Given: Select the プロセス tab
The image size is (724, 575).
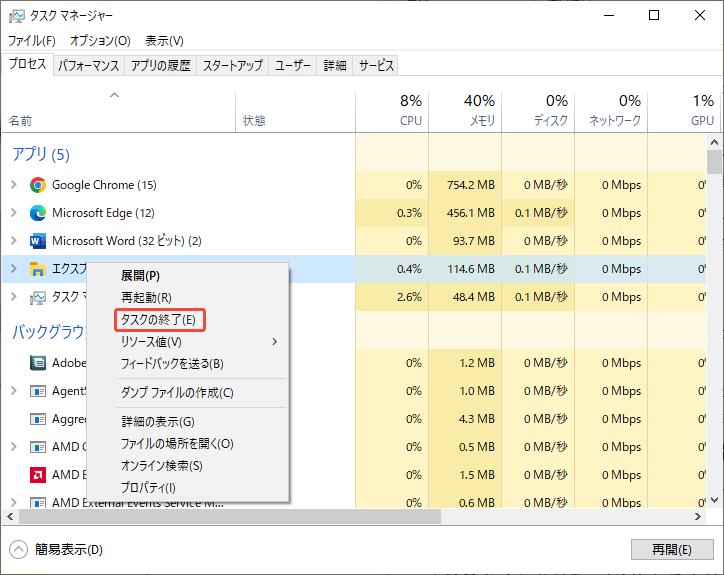Looking at the screenshot, I should 28,64.
